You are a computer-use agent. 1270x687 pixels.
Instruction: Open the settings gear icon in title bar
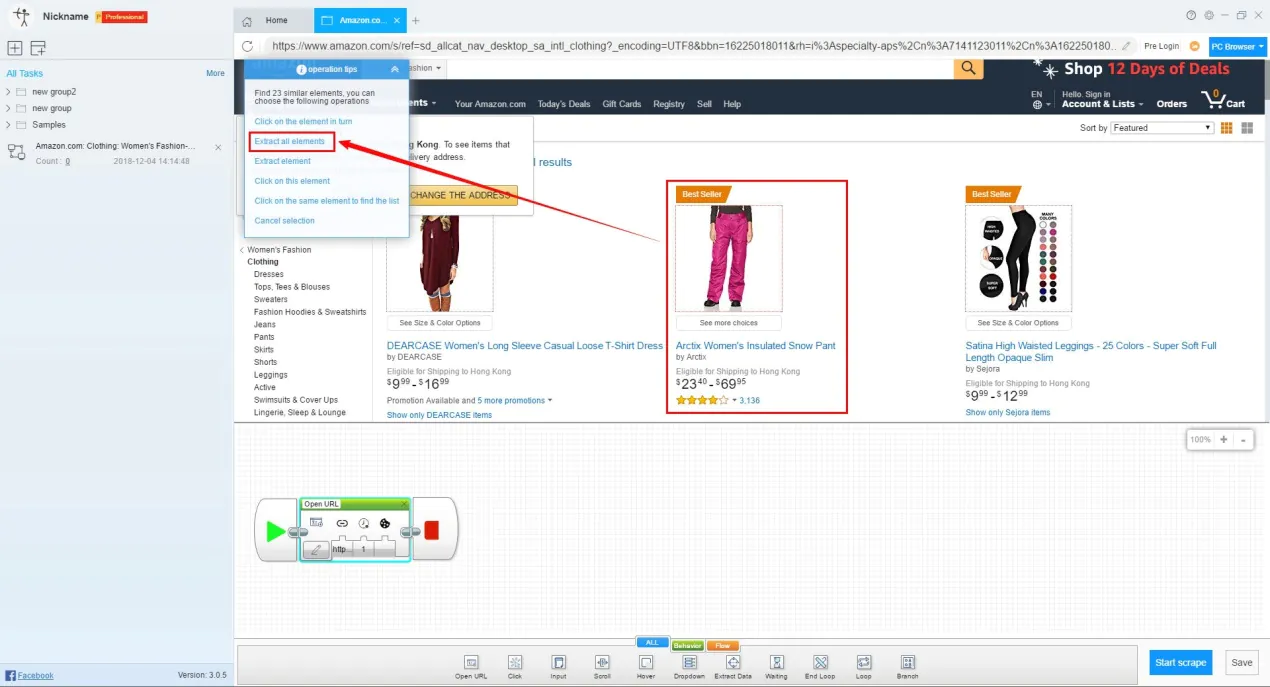click(x=1209, y=15)
